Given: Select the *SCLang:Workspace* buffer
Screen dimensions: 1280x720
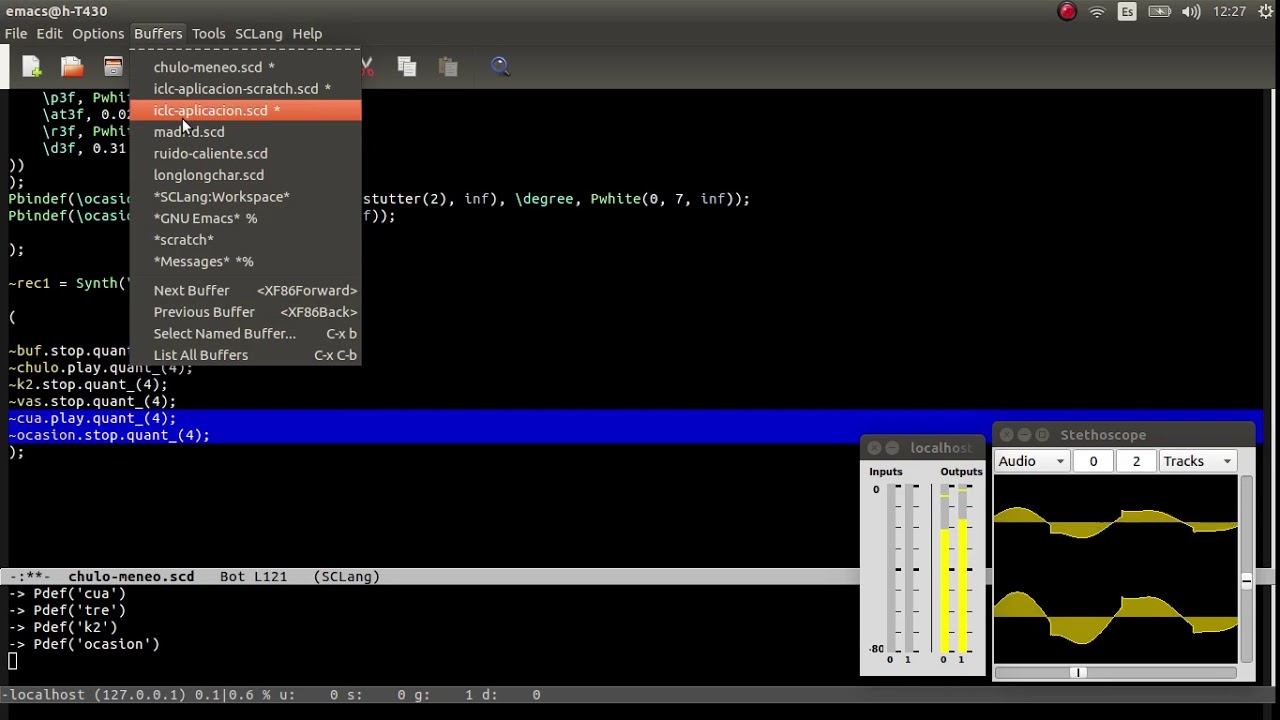Looking at the screenshot, I should (x=245, y=197).
